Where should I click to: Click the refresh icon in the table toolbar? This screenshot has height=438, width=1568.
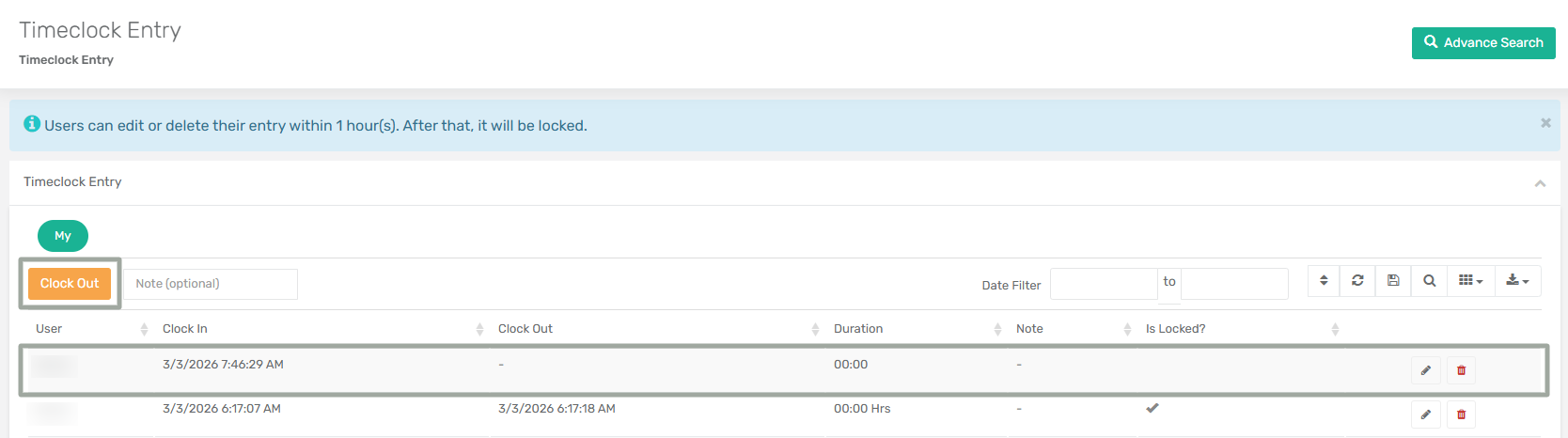pos(1357,281)
